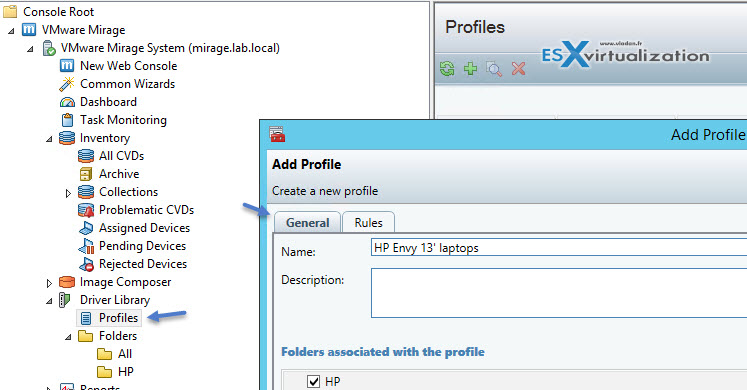This screenshot has width=747, height=390.
Task: Select the HP folder label in tree
Action: (126, 372)
